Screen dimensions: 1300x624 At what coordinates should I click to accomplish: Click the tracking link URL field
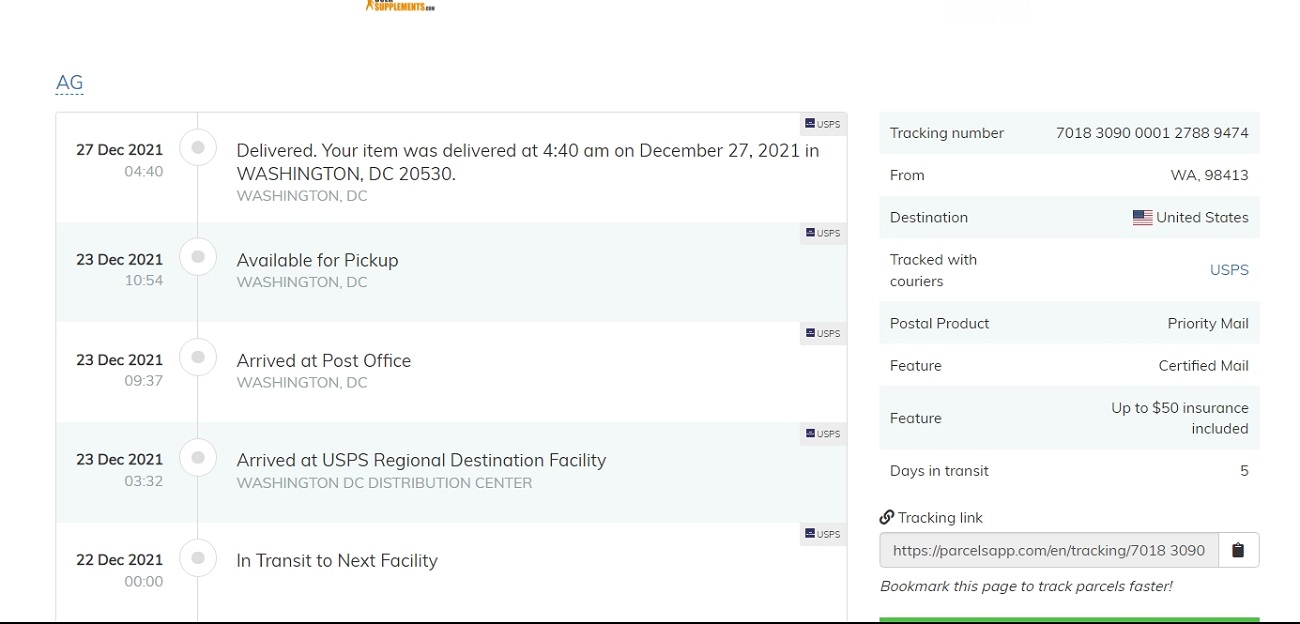click(x=1049, y=550)
